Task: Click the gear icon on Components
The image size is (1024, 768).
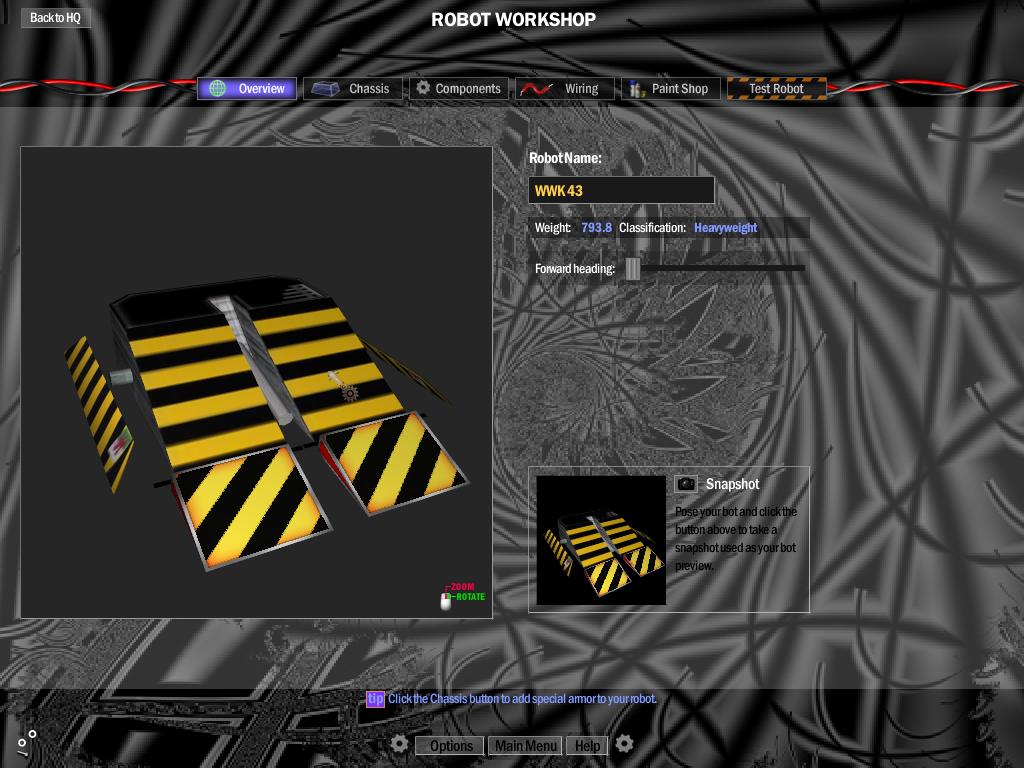Action: 423,87
